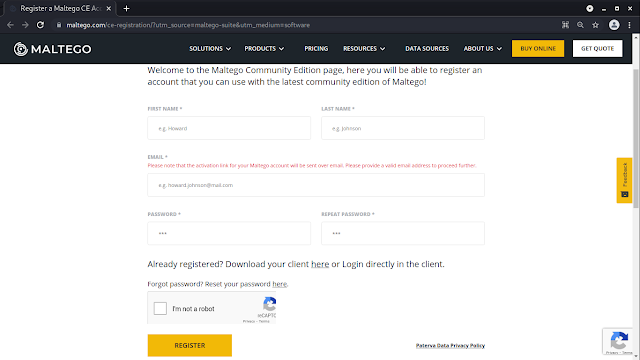The width and height of the screenshot is (640, 360).
Task: Select the Register a Maltego CE tab
Action: (60, 8)
